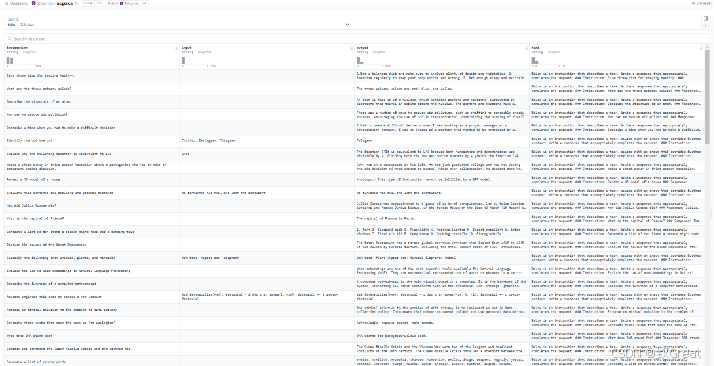Viewport: 714px width, 366px height.
Task: Select the 'Identify the odd one out' row
Action: point(355,141)
